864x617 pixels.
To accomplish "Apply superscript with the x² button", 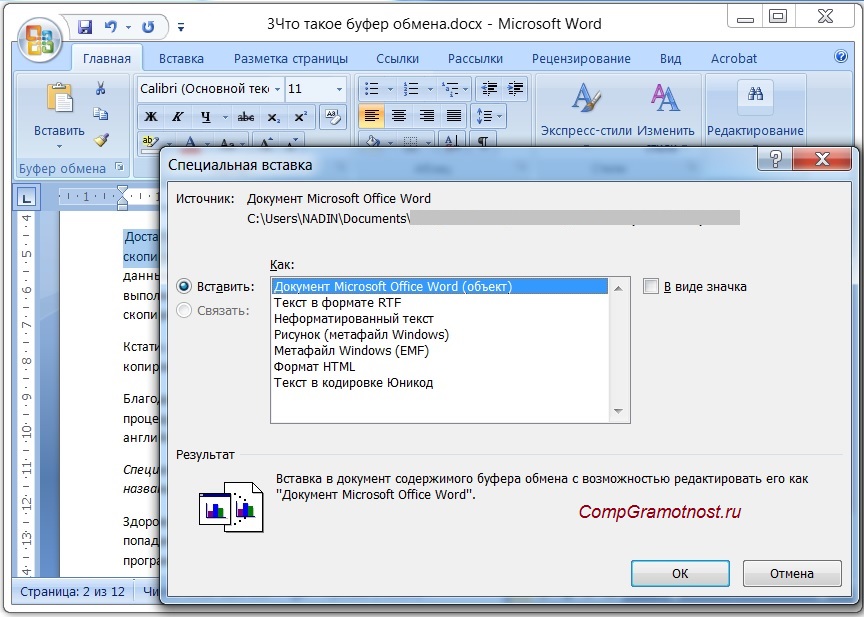I will tap(300, 117).
